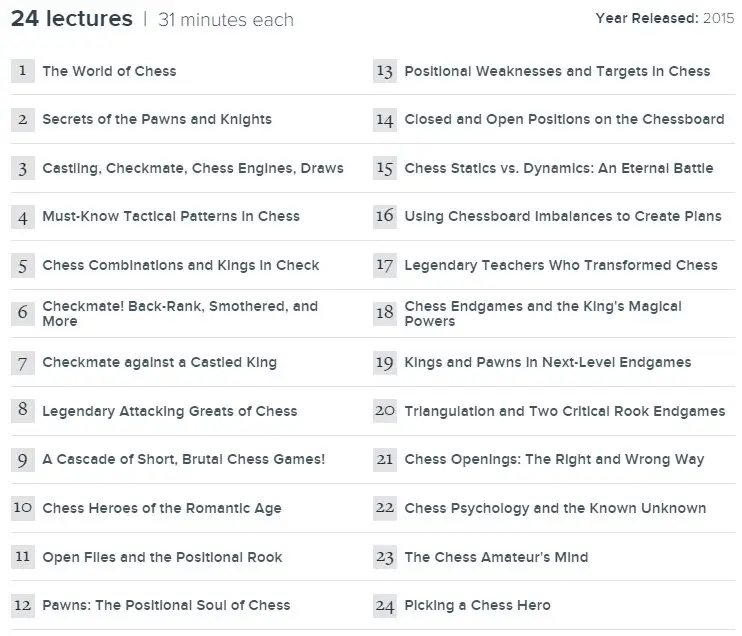
Task: Select Legendary Attacking Greats of Chess
Action: 170,411
